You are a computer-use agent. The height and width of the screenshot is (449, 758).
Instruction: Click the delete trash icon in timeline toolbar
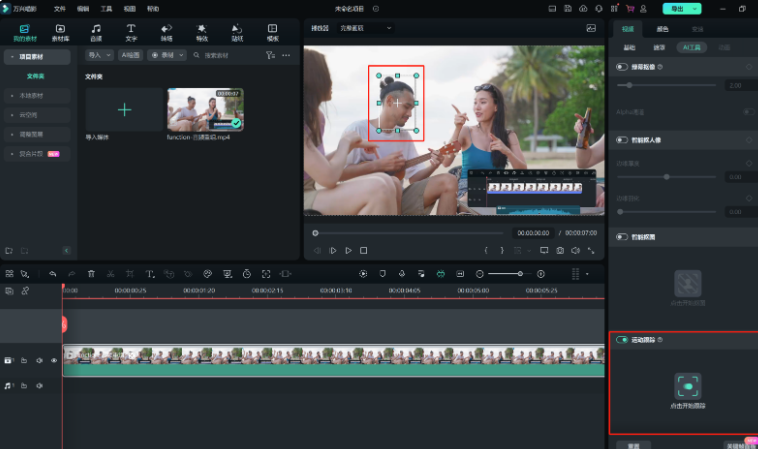point(91,273)
